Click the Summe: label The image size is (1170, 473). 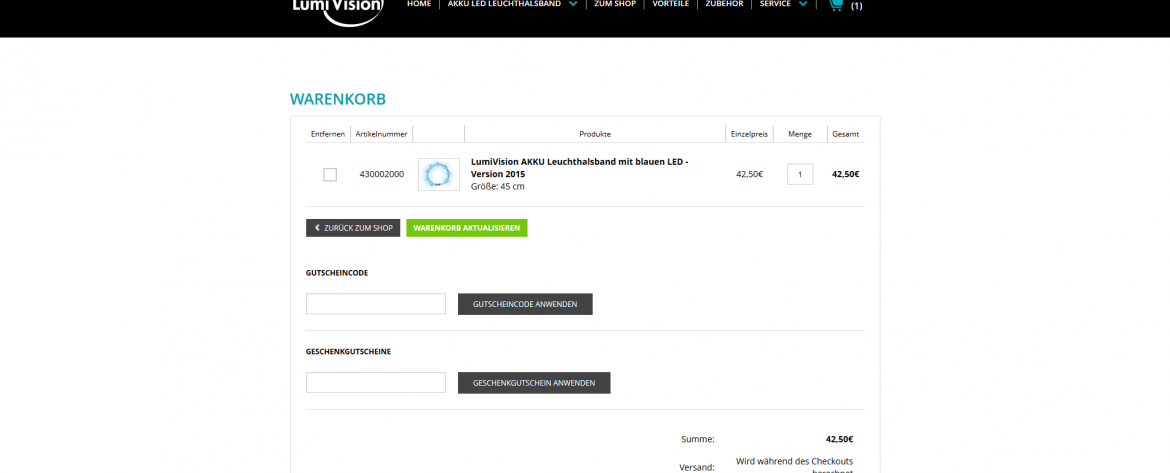pos(698,439)
